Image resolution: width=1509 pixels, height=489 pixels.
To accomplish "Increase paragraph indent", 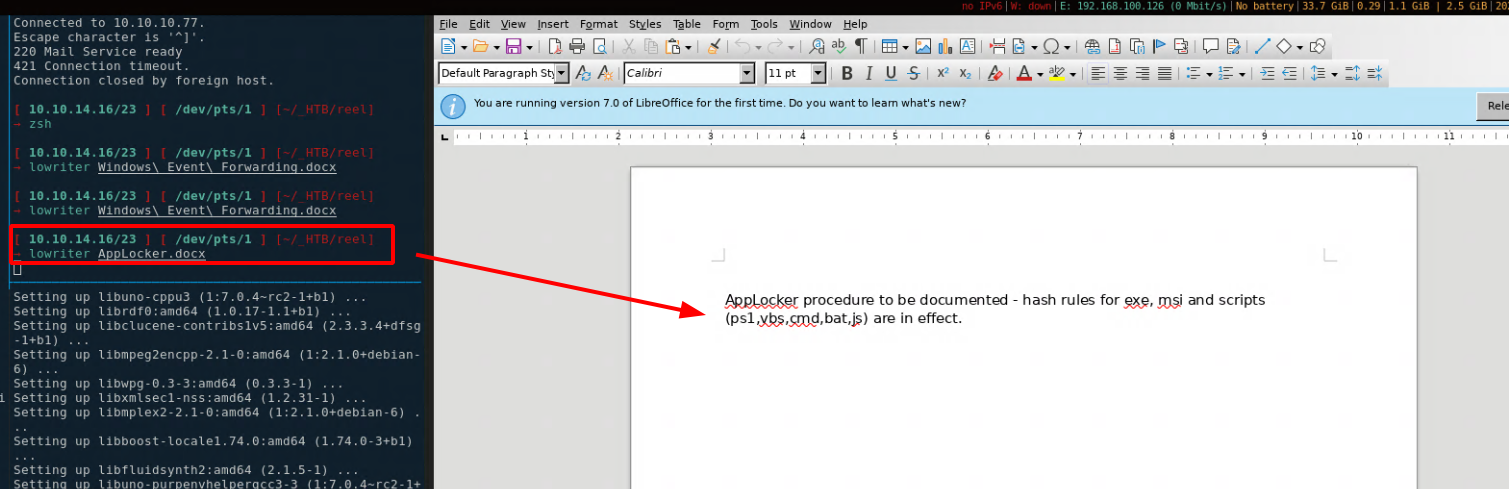I will click(x=1268, y=73).
